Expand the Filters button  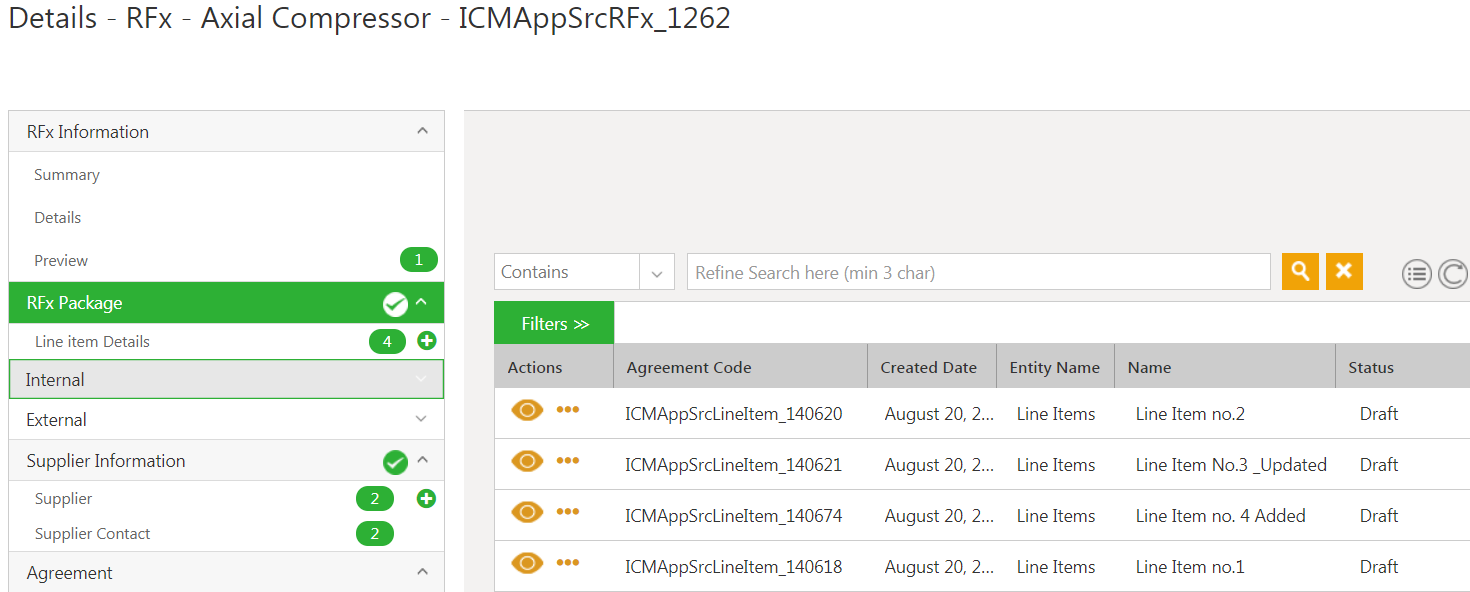(554, 323)
